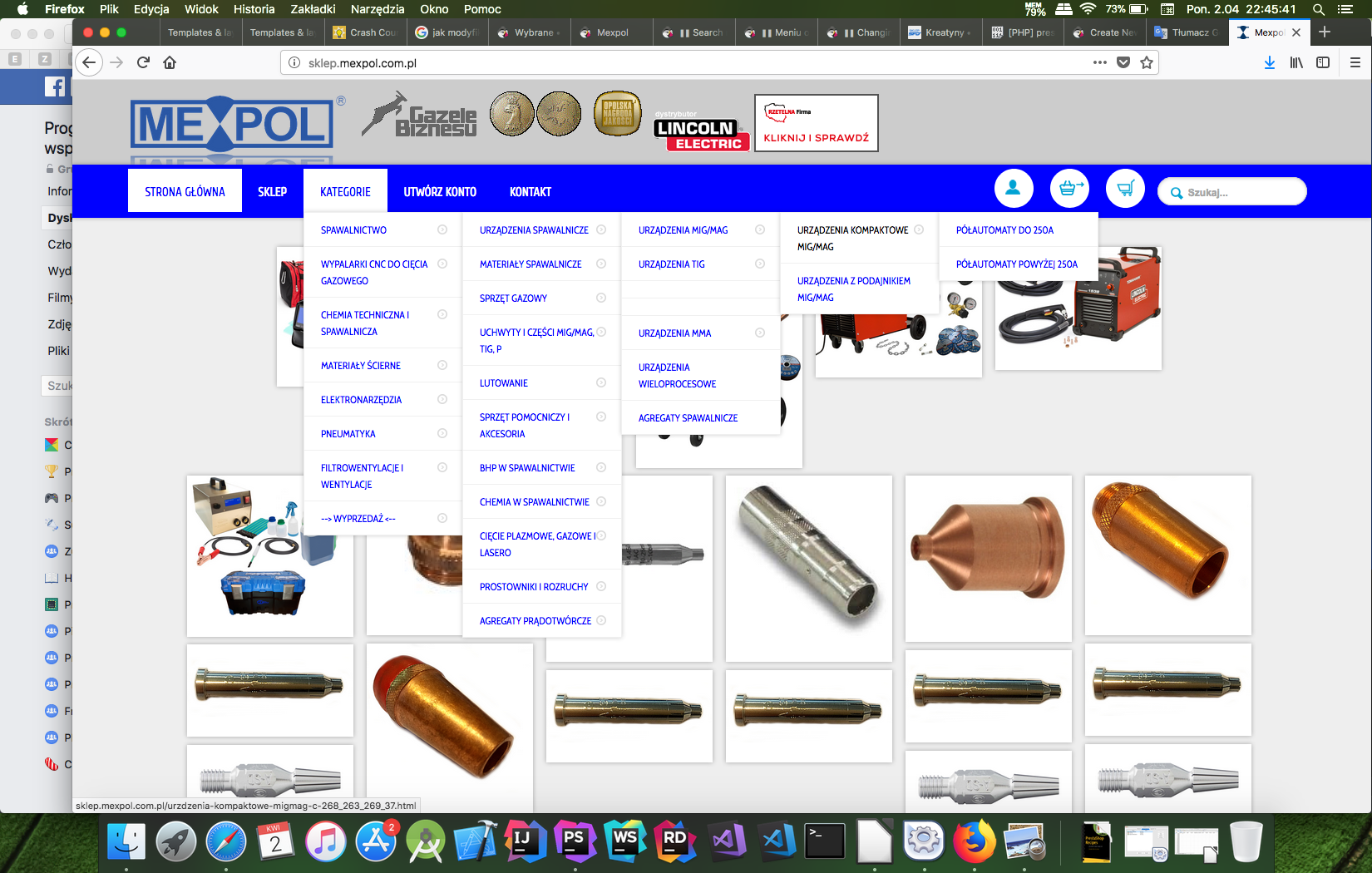Reload the page with the refresh icon

tap(143, 62)
